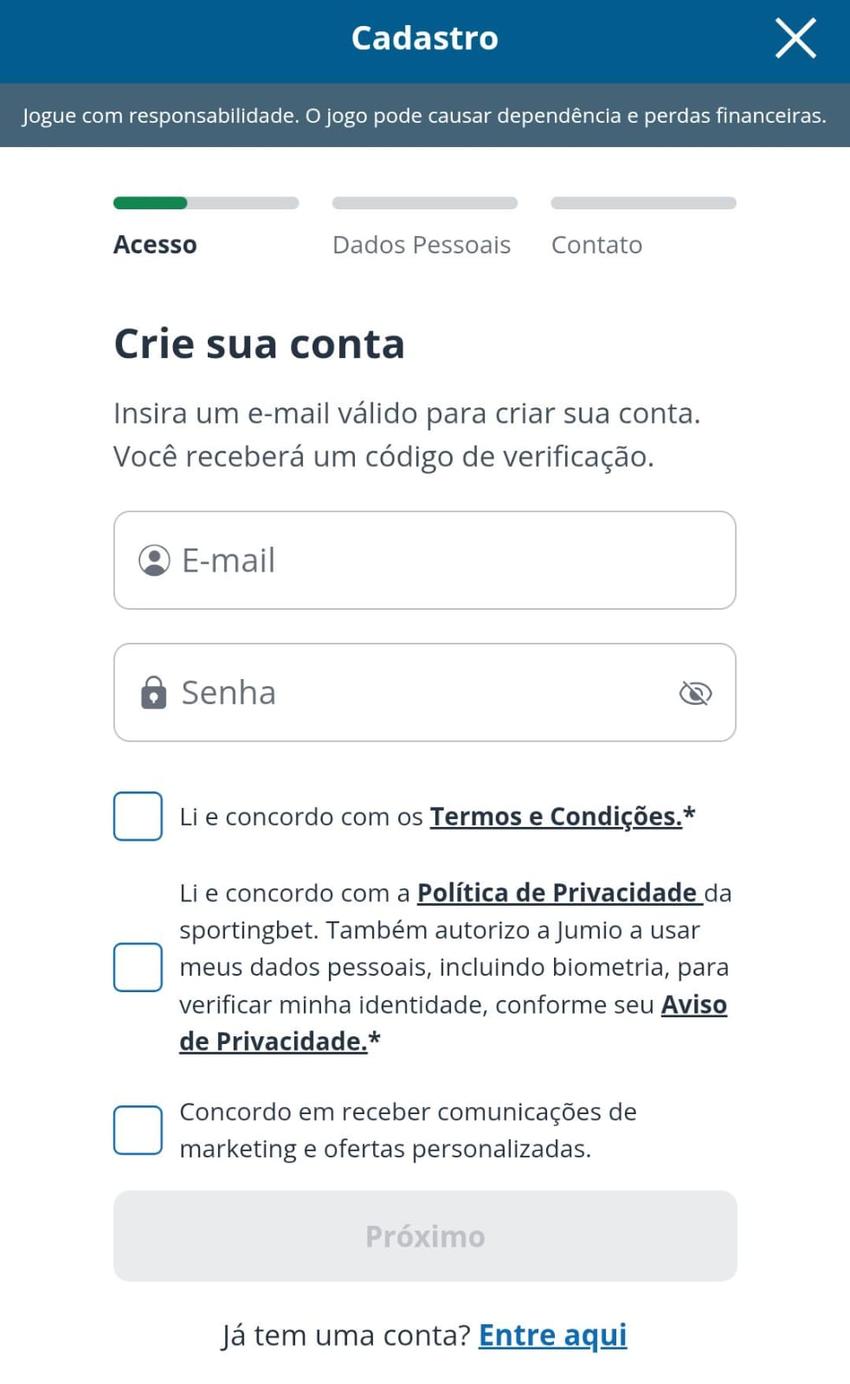
Task: Check the Termos e Condições agreement checkbox
Action: (137, 815)
